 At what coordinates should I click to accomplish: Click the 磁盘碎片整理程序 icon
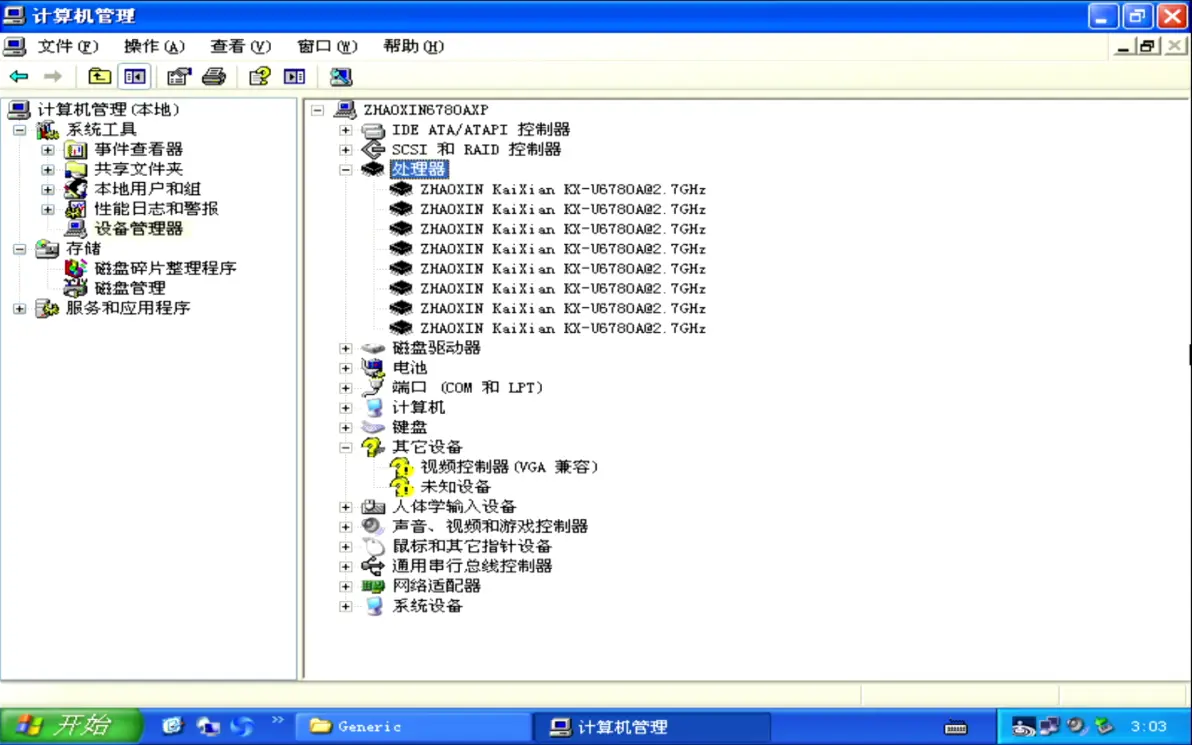coord(75,268)
